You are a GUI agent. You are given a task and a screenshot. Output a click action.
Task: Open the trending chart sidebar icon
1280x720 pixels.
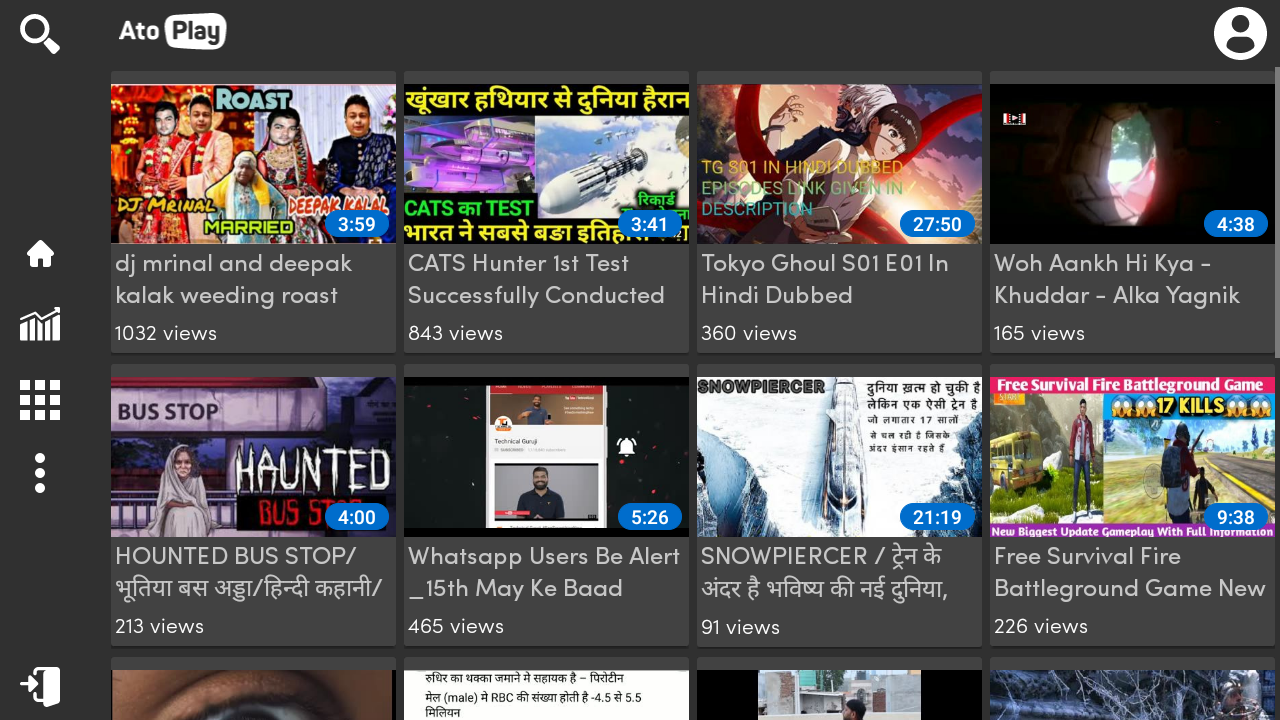pos(40,325)
